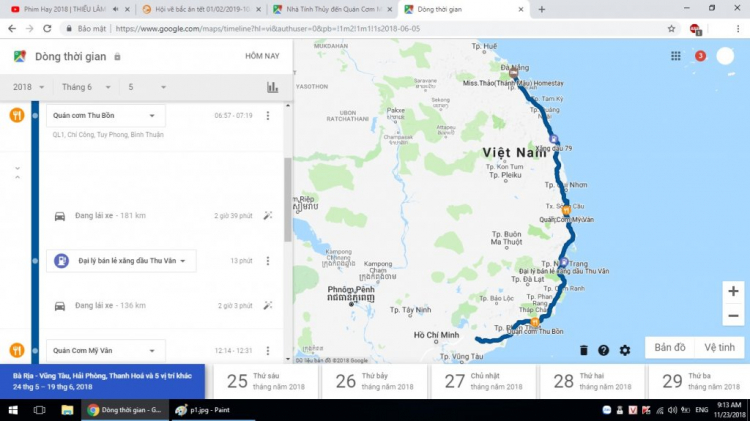Click the privacy lock icon next to Dòng thời gian
The image size is (750, 421).
117,56
